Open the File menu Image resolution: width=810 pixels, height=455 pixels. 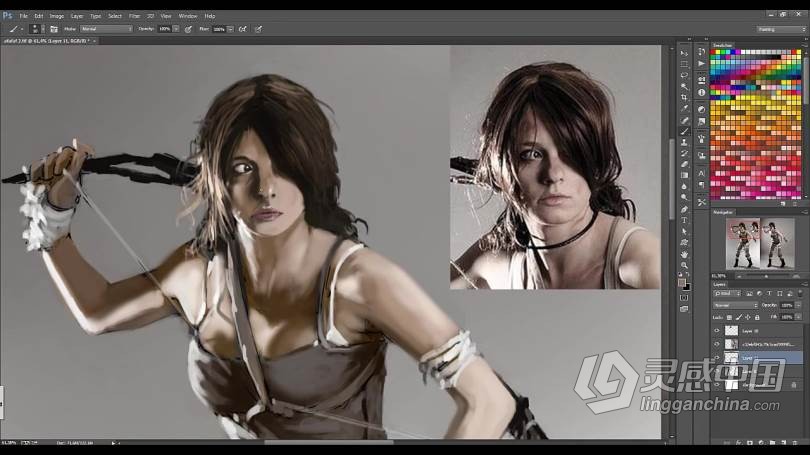[x=23, y=16]
